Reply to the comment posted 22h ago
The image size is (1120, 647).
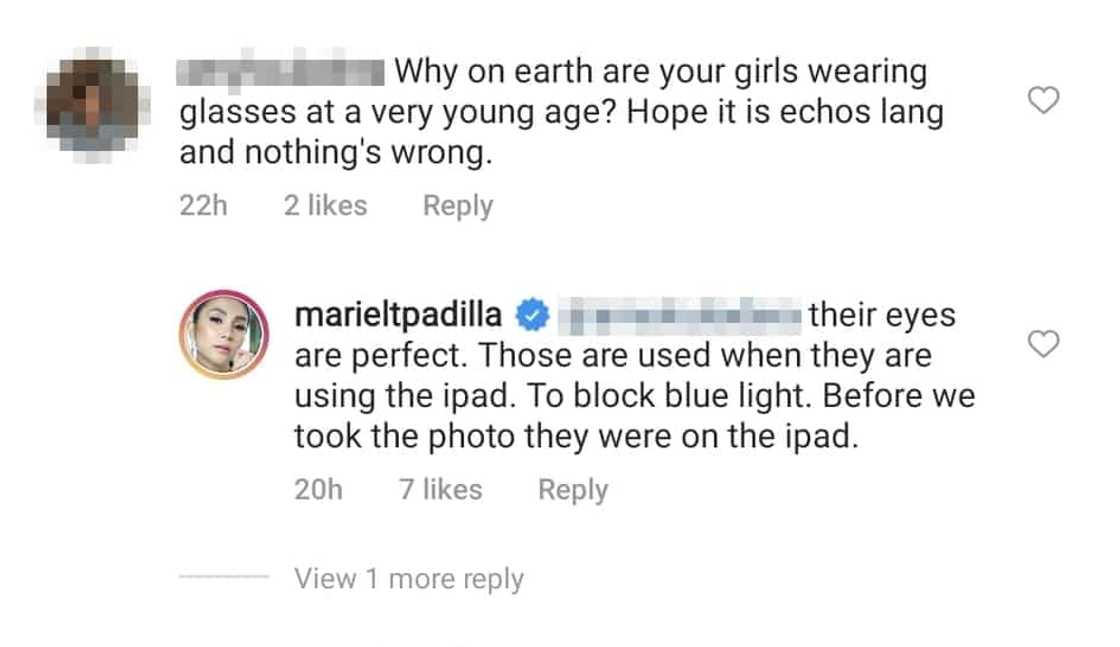457,206
